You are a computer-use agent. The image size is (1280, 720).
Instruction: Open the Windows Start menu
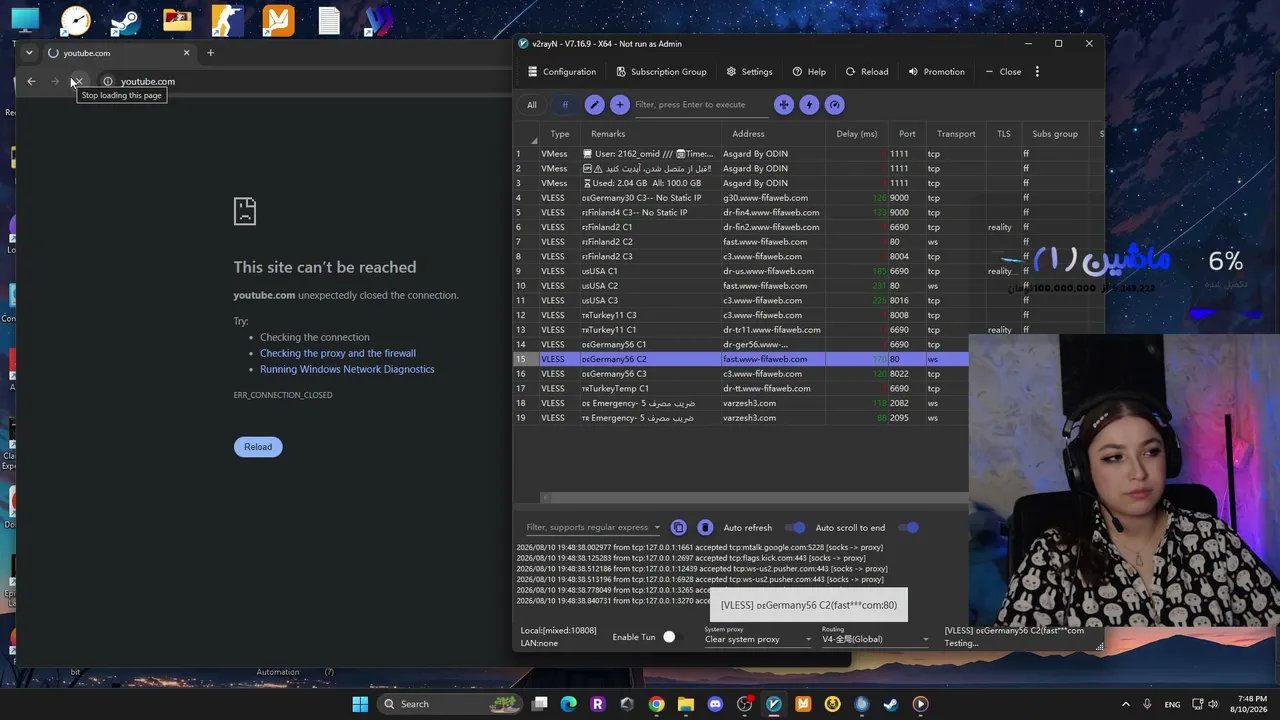coord(360,704)
